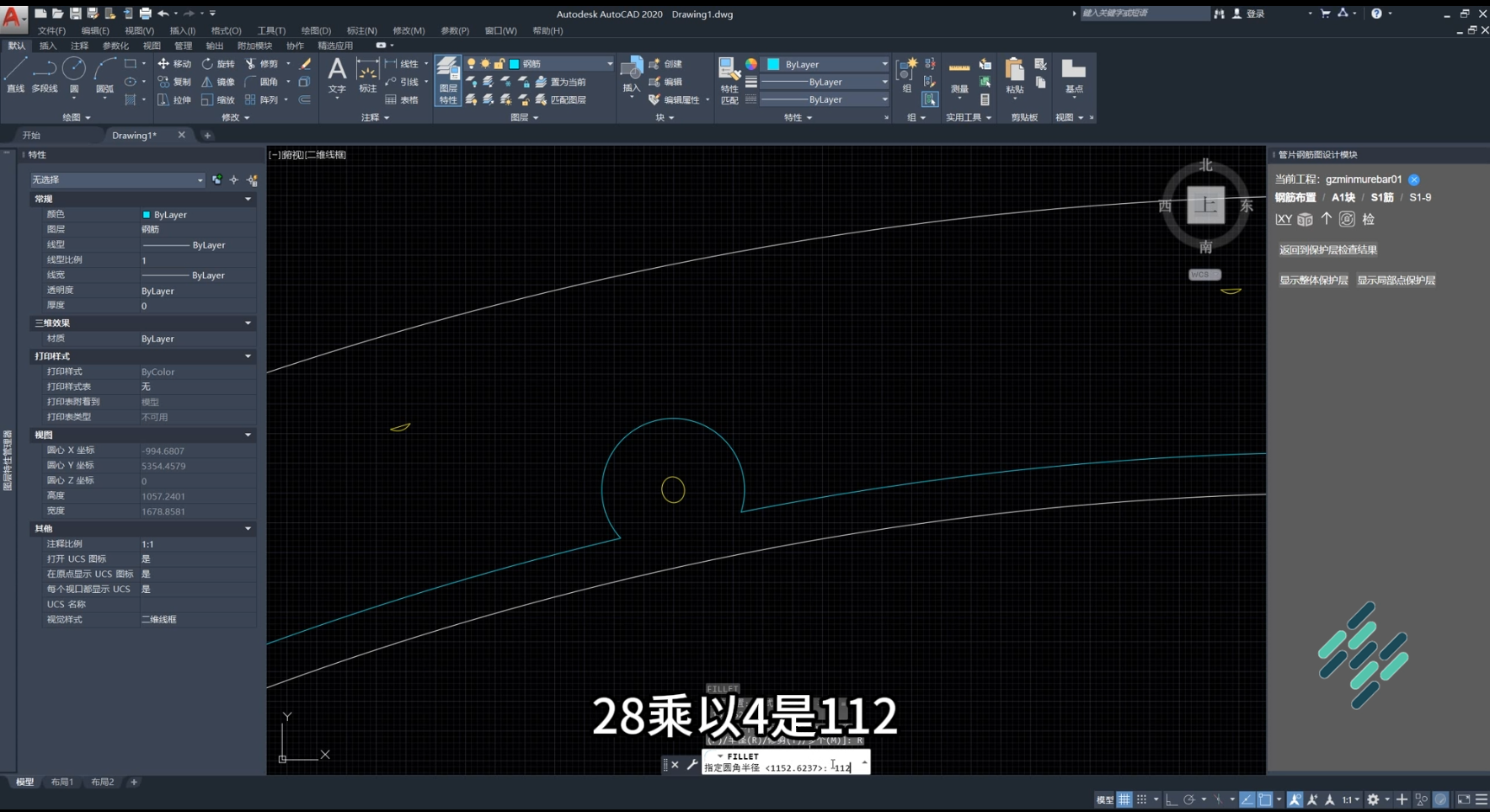The height and width of the screenshot is (812, 1490).
Task: Collapse the 常规 section in Properties palette
Action: pyautogui.click(x=248, y=199)
